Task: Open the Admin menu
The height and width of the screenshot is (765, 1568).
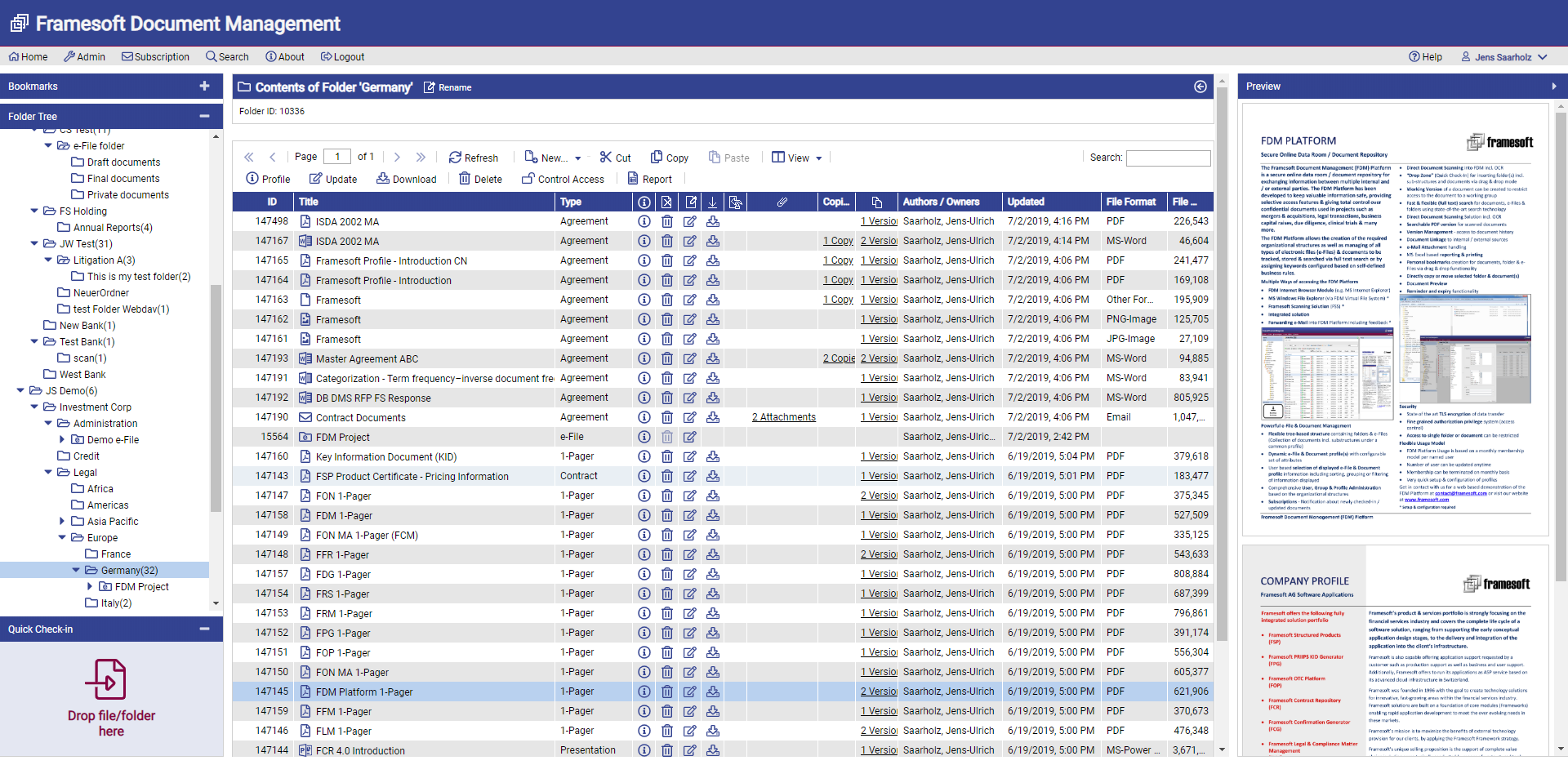Action: point(84,57)
